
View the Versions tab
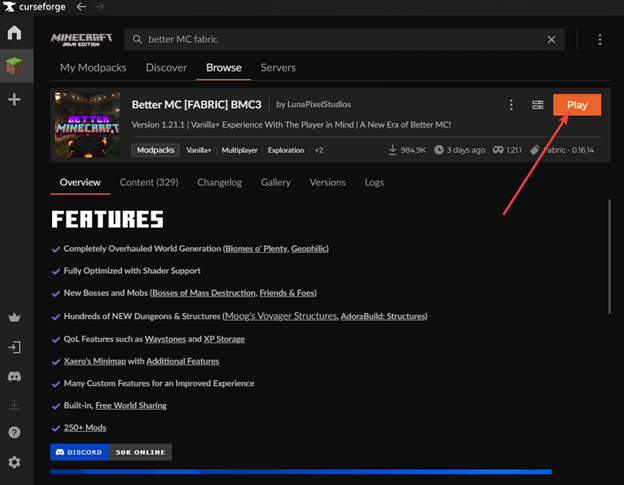328,182
